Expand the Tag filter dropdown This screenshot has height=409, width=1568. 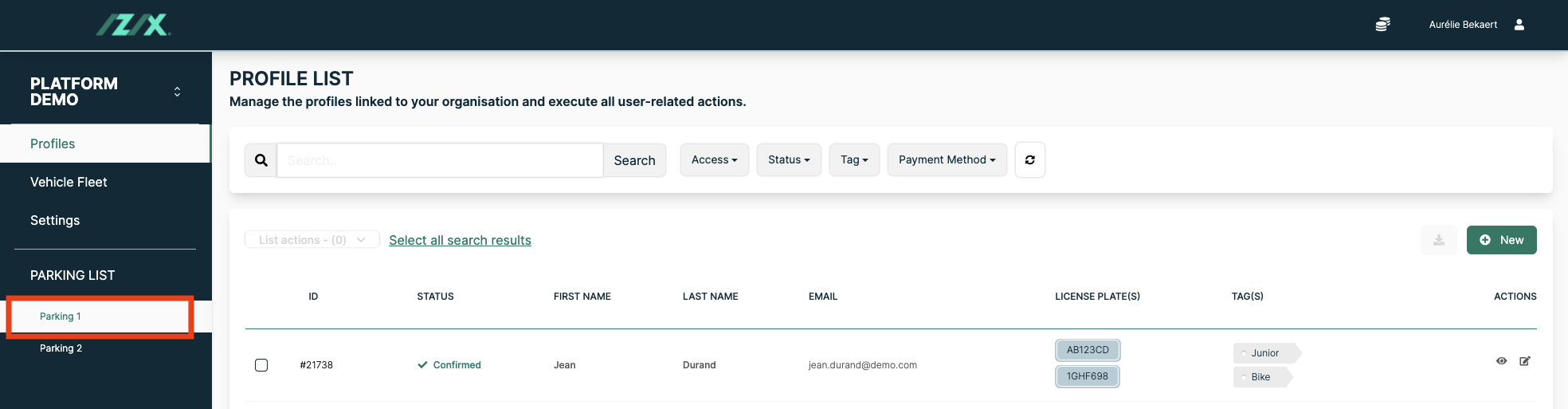tap(854, 160)
